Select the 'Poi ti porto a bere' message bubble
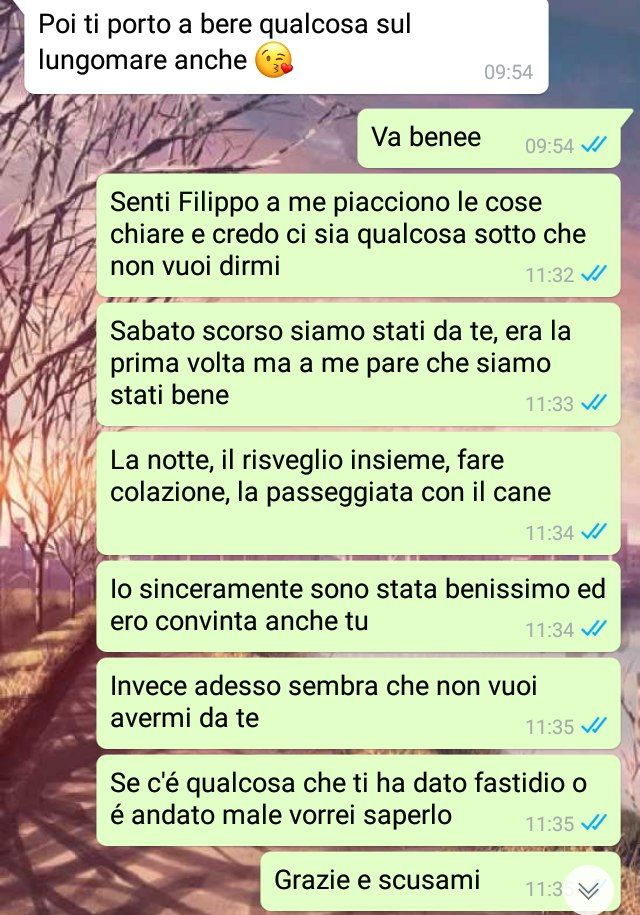This screenshot has height=915, width=640. tap(286, 47)
